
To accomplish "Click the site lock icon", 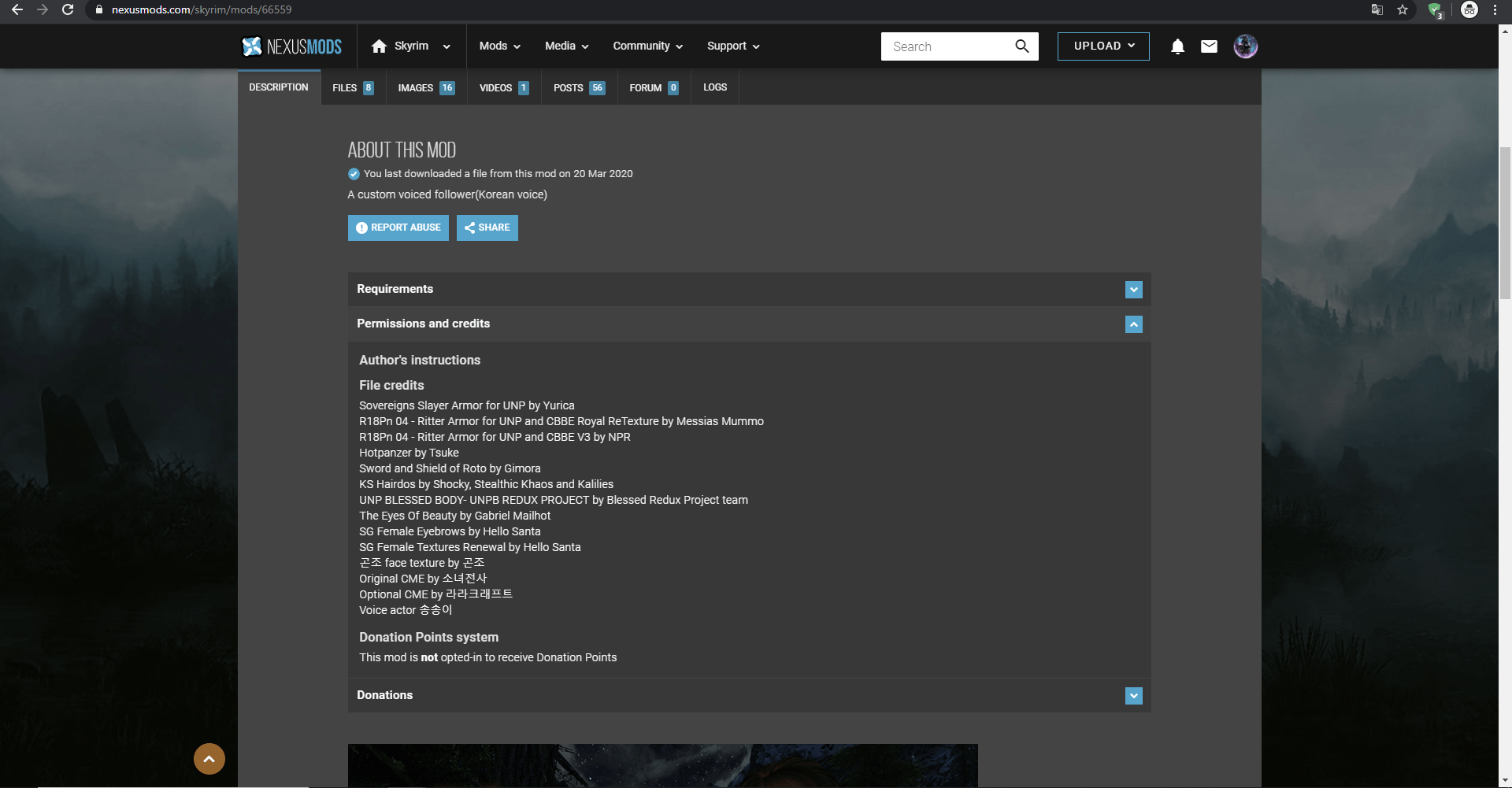I will pyautogui.click(x=99, y=9).
